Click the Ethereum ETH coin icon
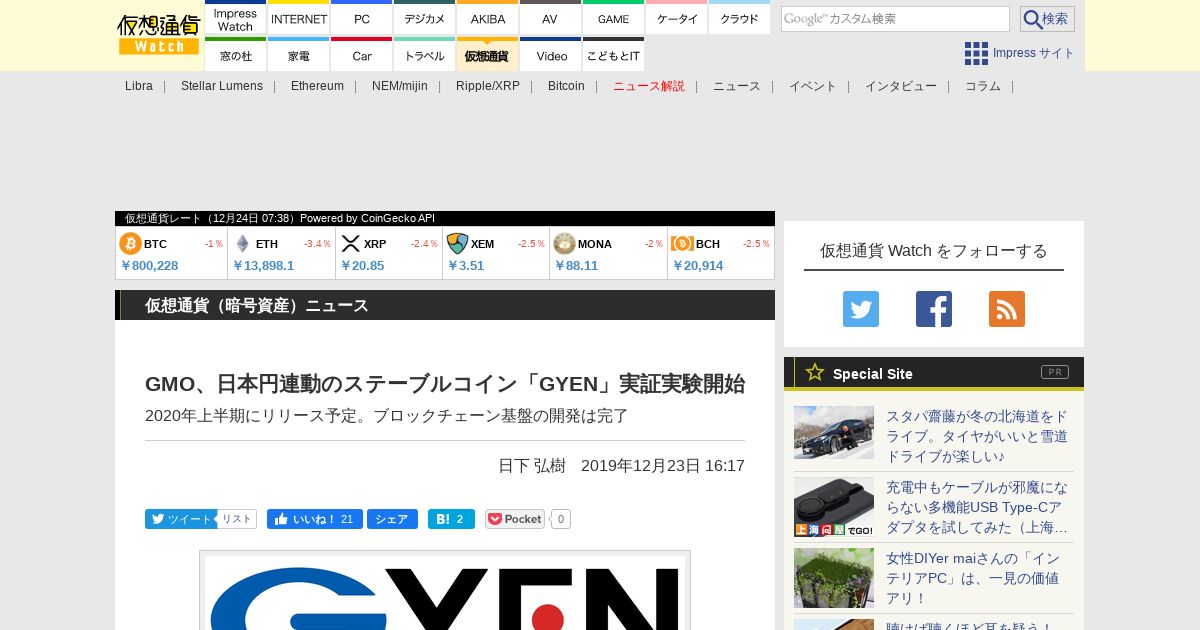 (242, 244)
